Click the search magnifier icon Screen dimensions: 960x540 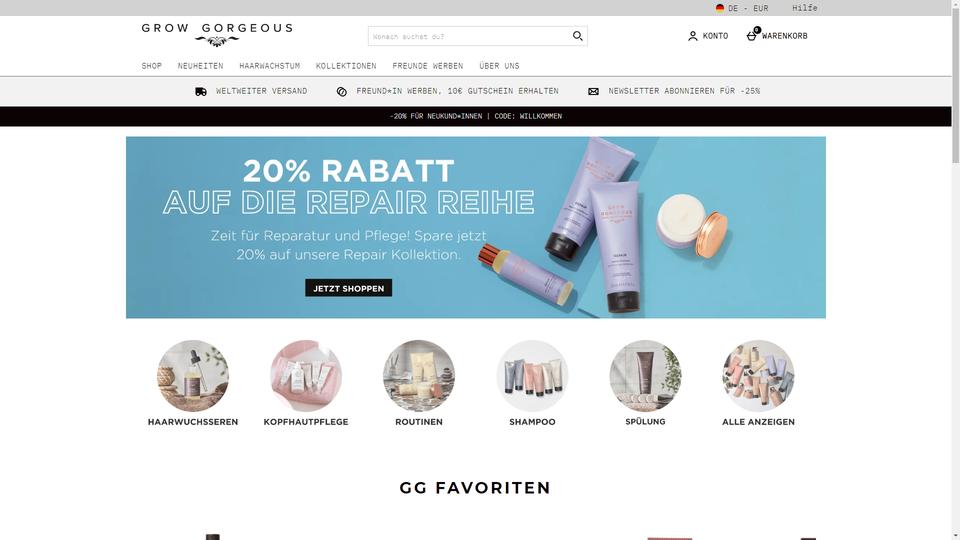tap(577, 36)
